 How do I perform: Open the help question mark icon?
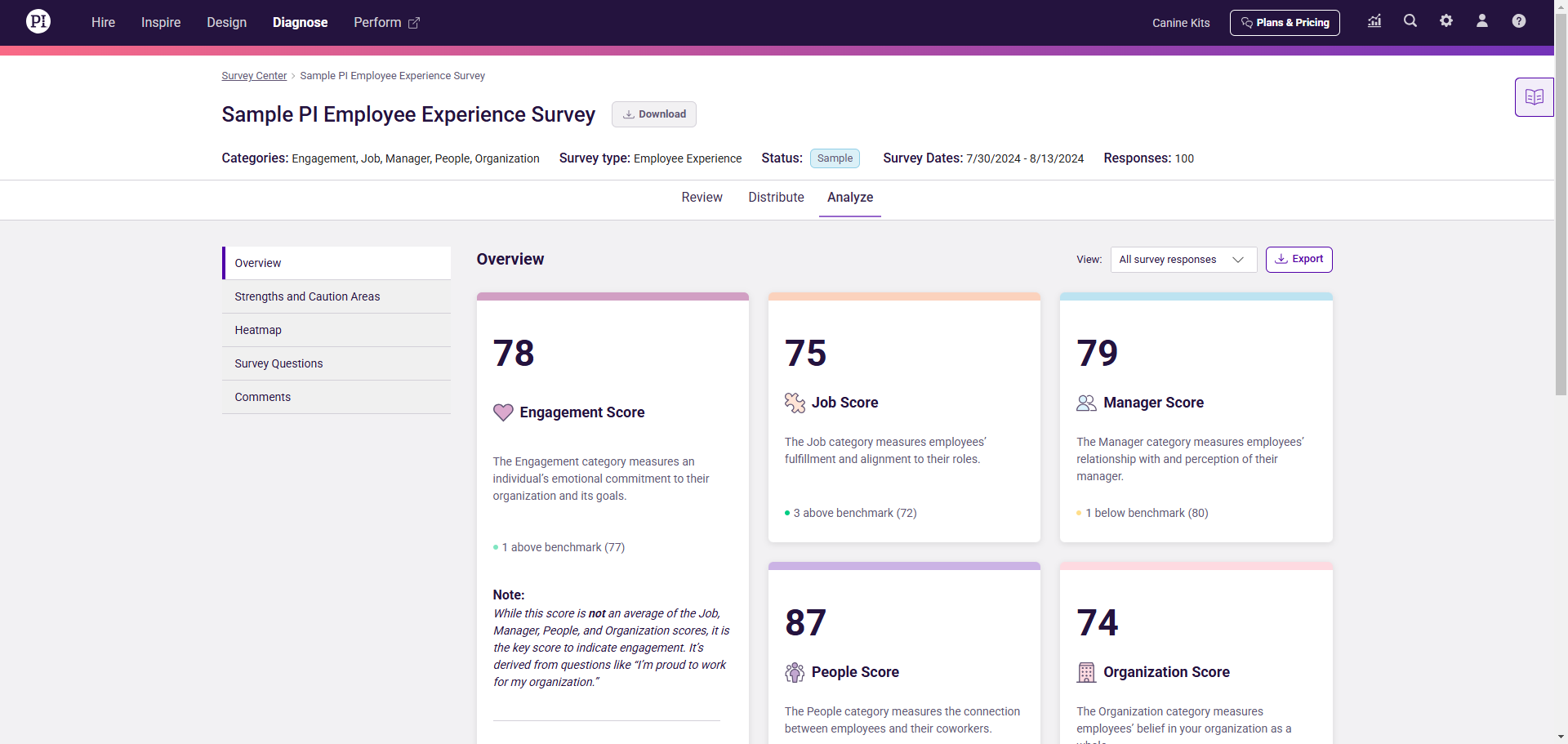point(1519,21)
